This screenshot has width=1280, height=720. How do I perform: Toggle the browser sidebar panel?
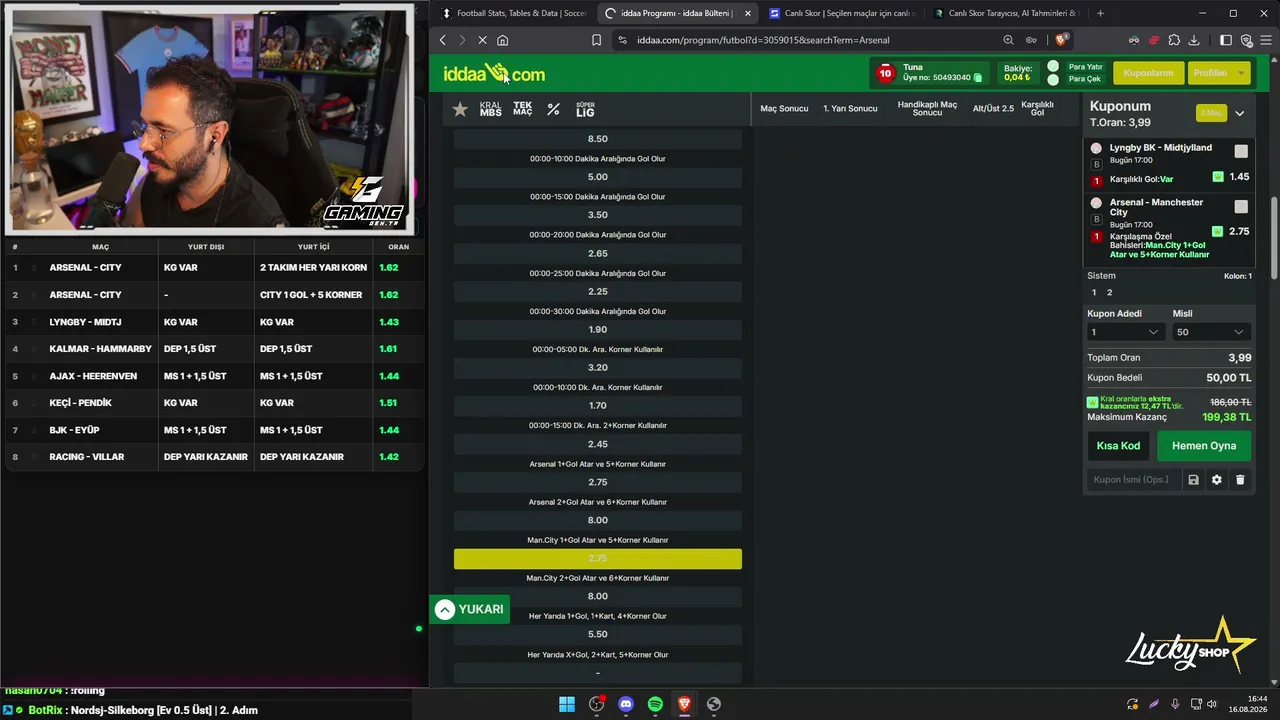[1226, 40]
